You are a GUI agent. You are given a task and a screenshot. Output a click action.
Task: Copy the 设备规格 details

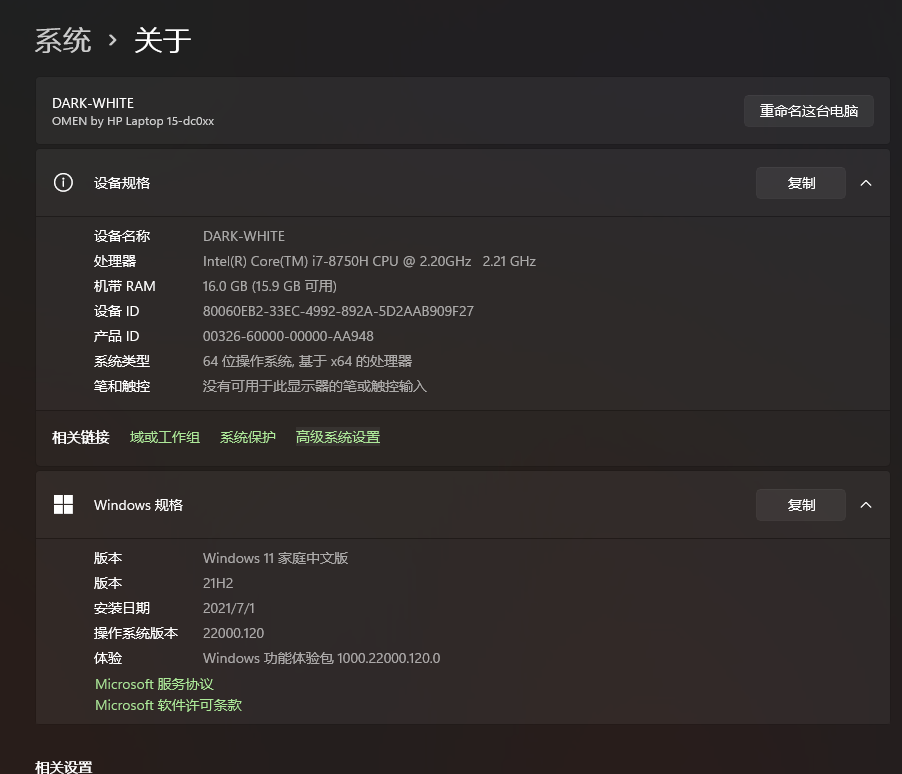pyautogui.click(x=800, y=183)
